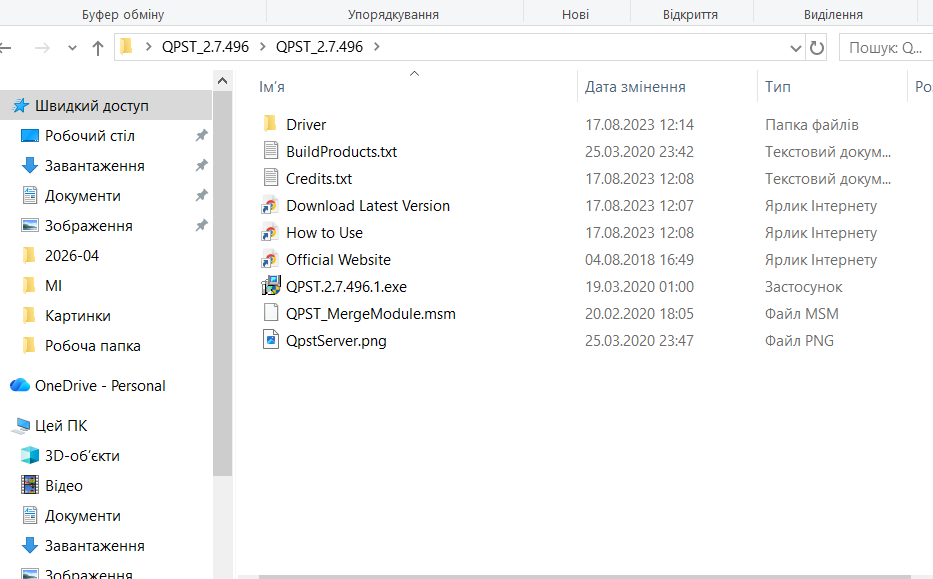Select Цей ПК in navigation pane
This screenshot has height=579, width=933.
(61, 425)
